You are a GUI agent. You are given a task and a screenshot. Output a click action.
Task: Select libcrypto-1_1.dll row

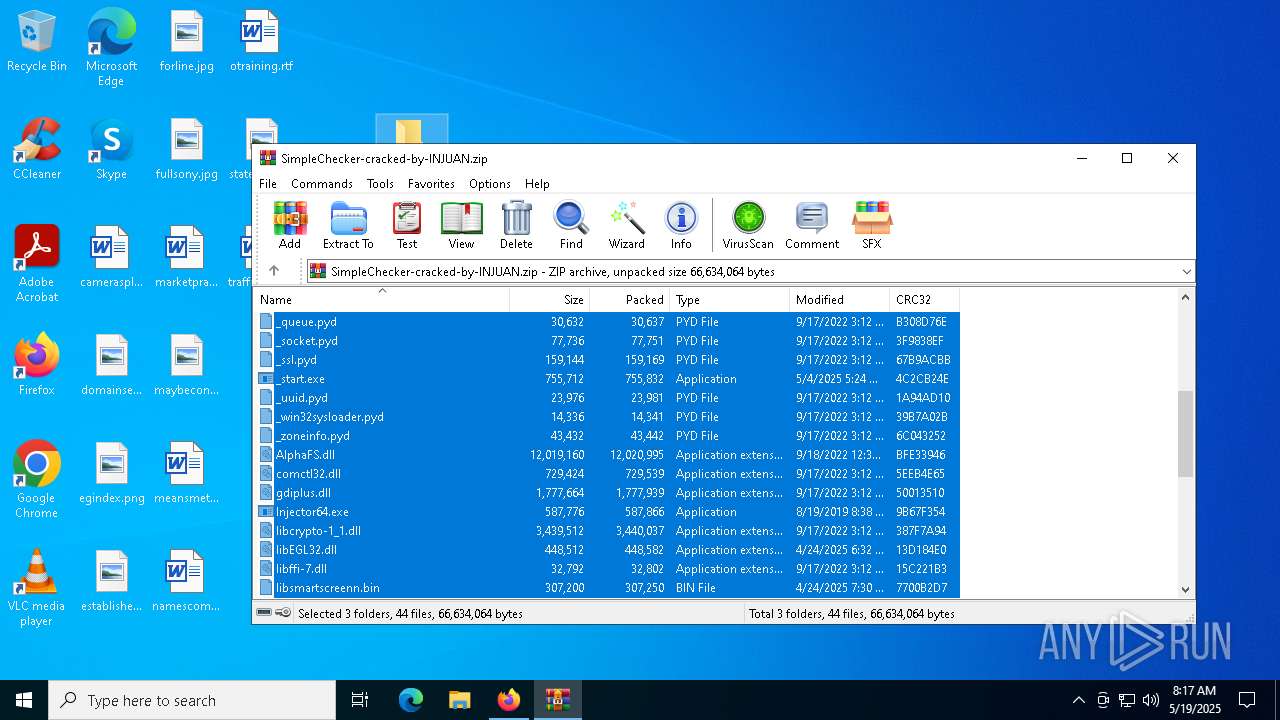pyautogui.click(x=607, y=531)
